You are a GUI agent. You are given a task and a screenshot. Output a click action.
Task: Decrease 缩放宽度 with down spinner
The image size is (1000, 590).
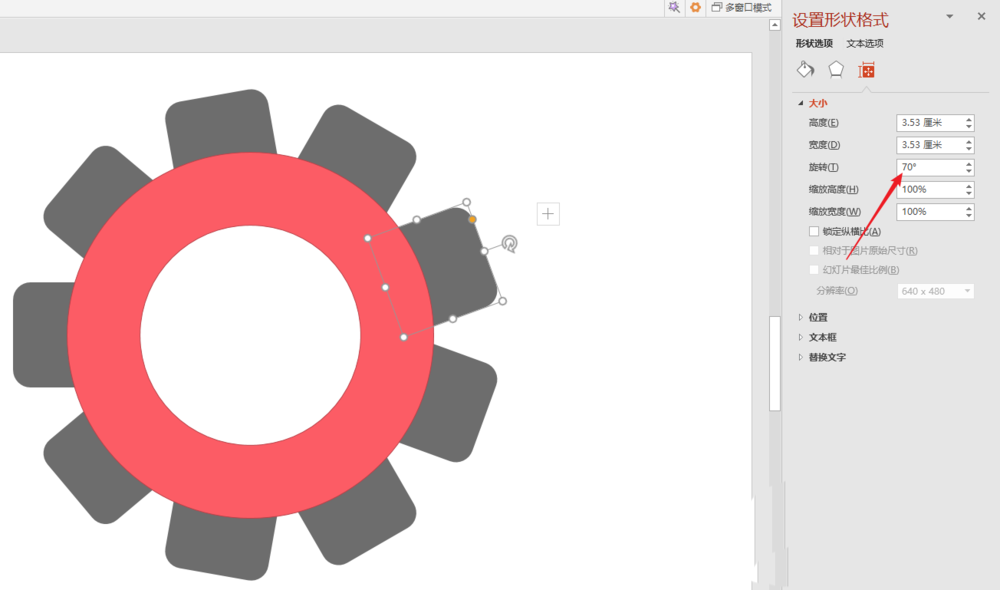tap(969, 216)
